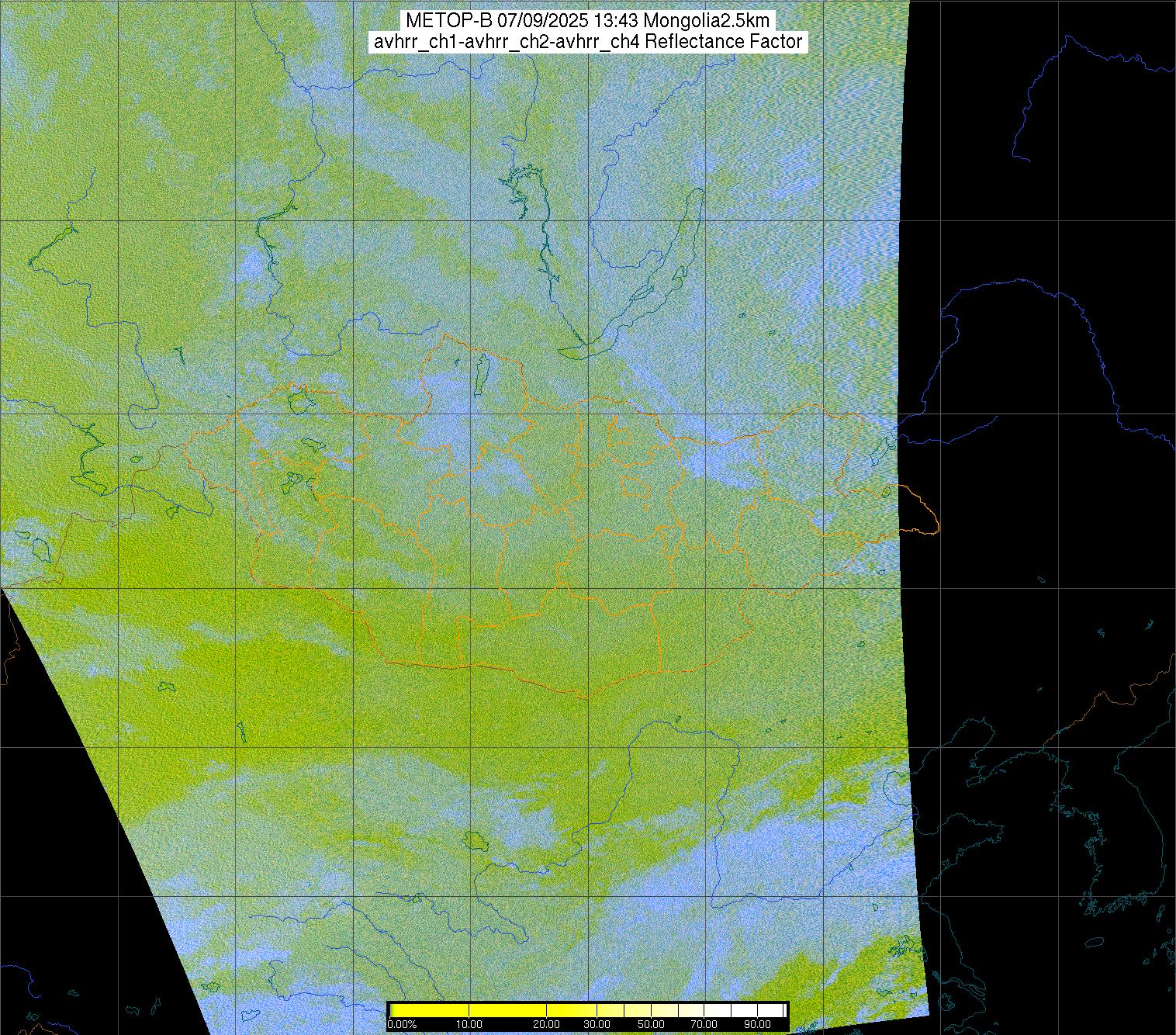The height and width of the screenshot is (1035, 1176).
Task: Click the 0.00% colorbar label
Action: (402, 1026)
